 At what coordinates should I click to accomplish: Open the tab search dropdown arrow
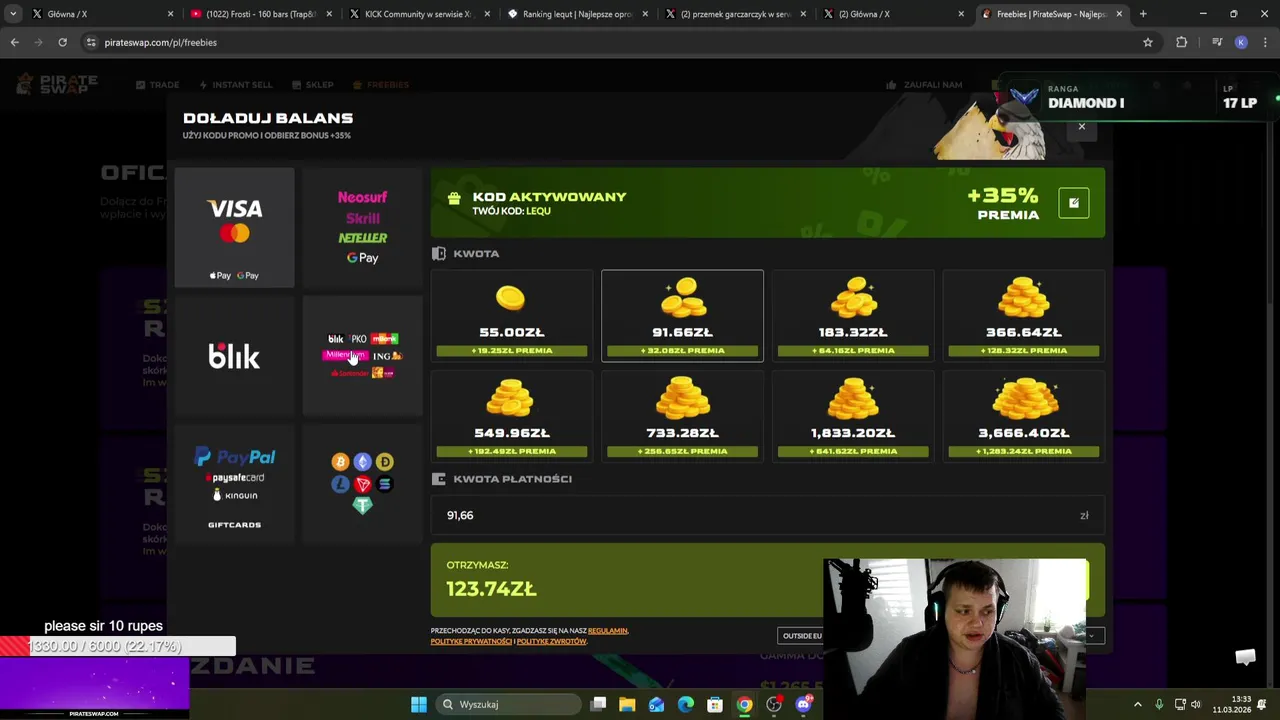(x=13, y=14)
